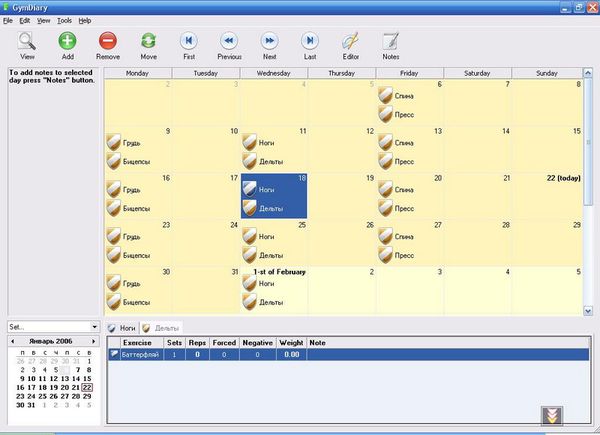Jump to Last using the toolbar icon

point(310,41)
